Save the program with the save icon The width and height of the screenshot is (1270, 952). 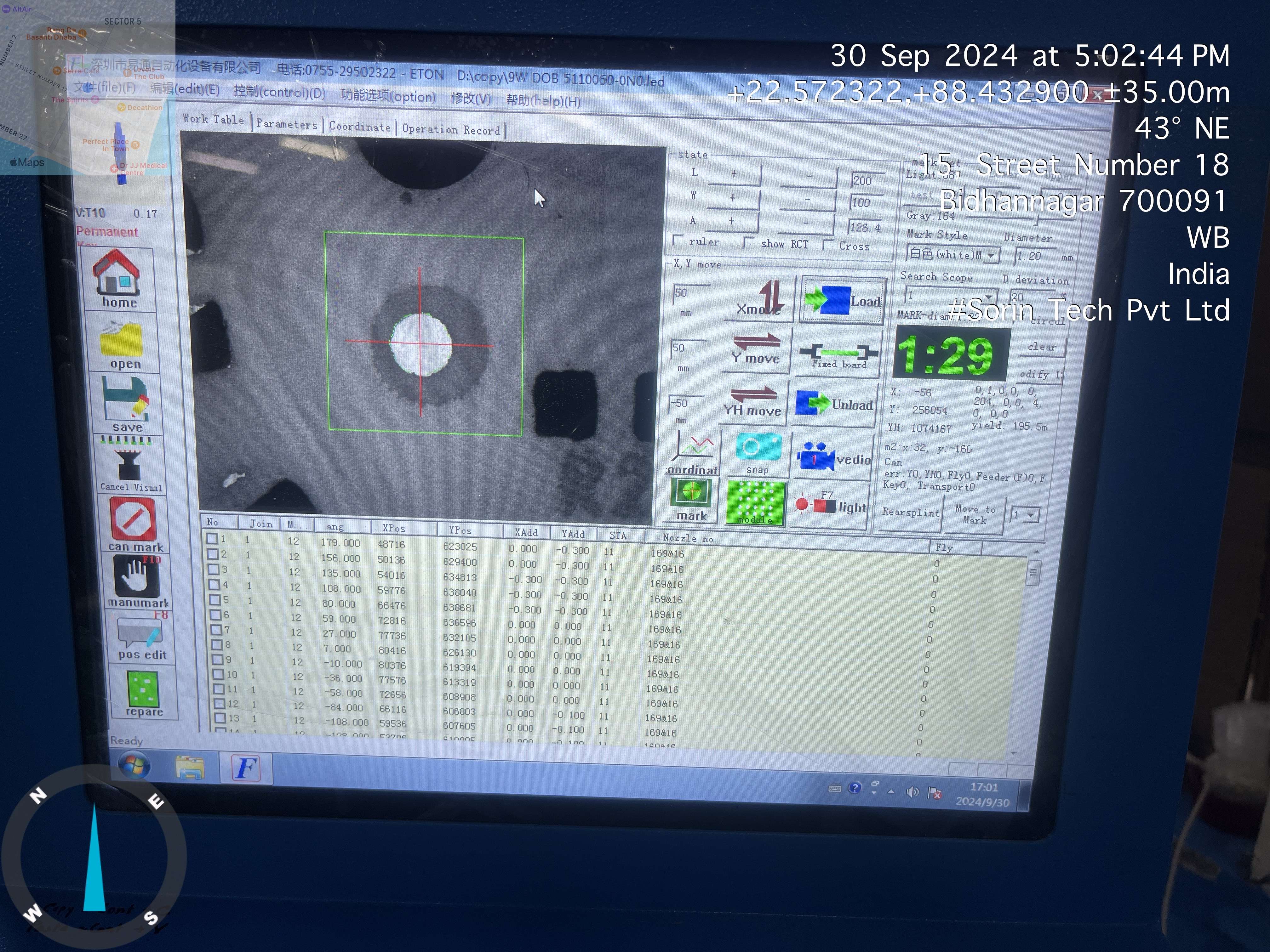126,404
